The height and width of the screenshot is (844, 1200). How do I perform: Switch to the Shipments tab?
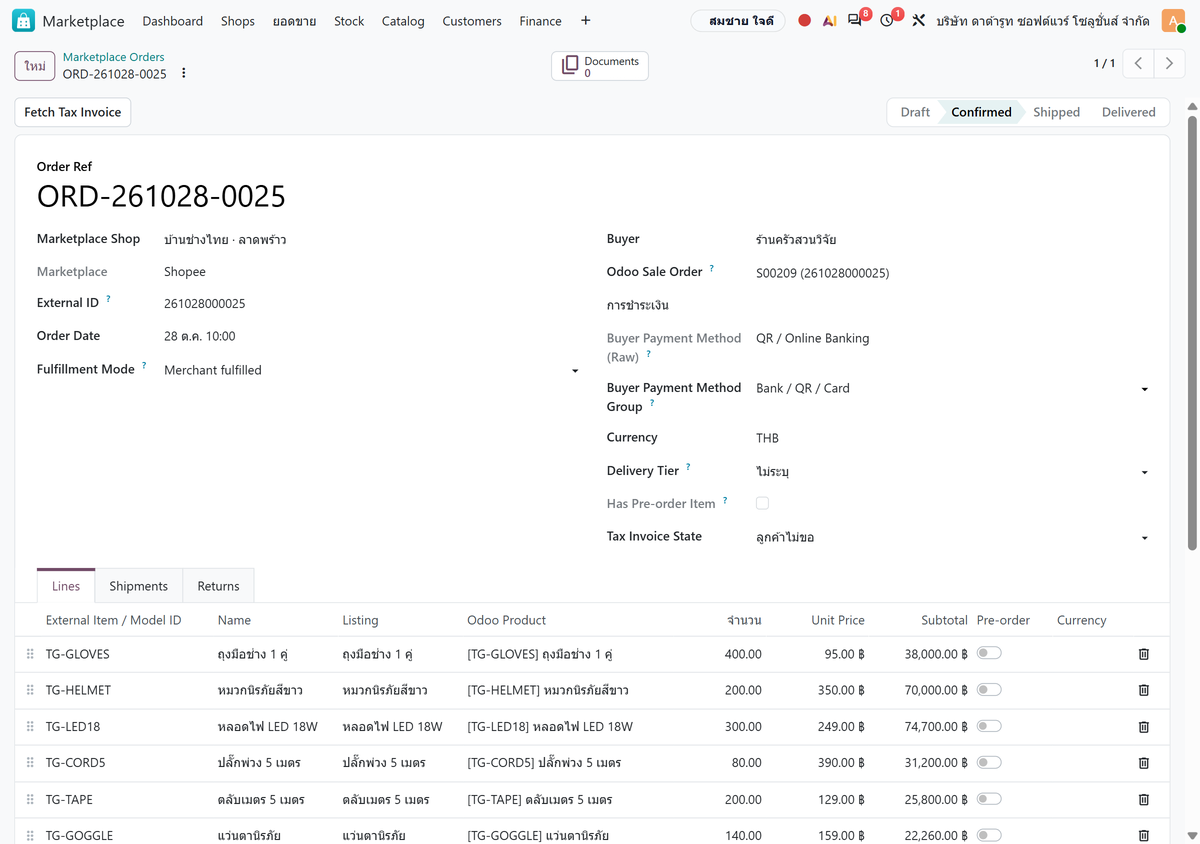(x=138, y=586)
